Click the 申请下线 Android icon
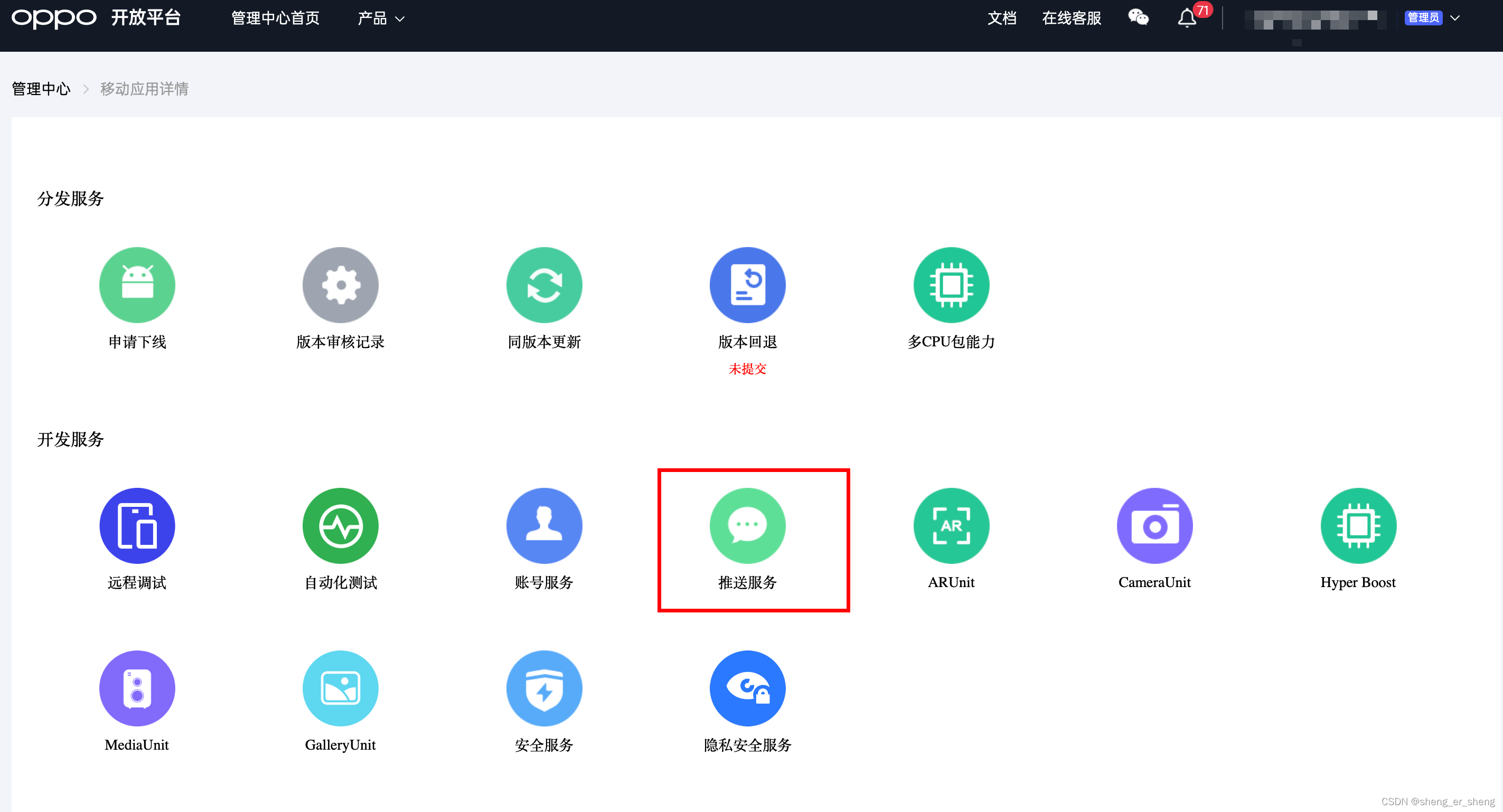1503x812 pixels. click(x=137, y=285)
